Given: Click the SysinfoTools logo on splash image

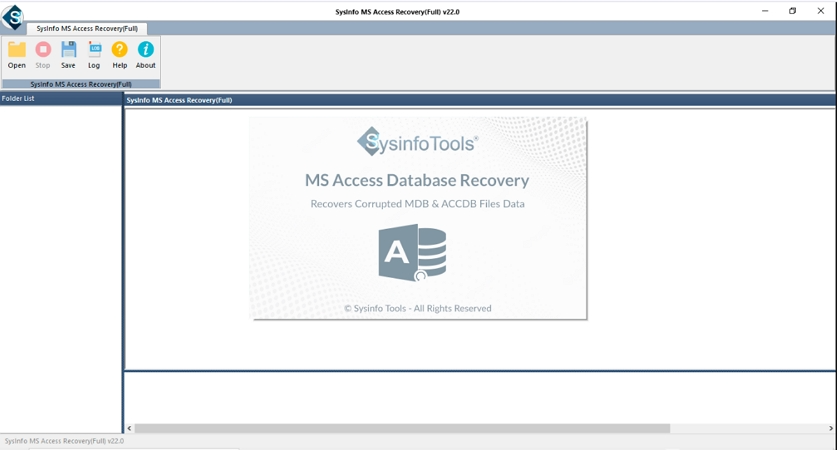Looking at the screenshot, I should pos(417,142).
